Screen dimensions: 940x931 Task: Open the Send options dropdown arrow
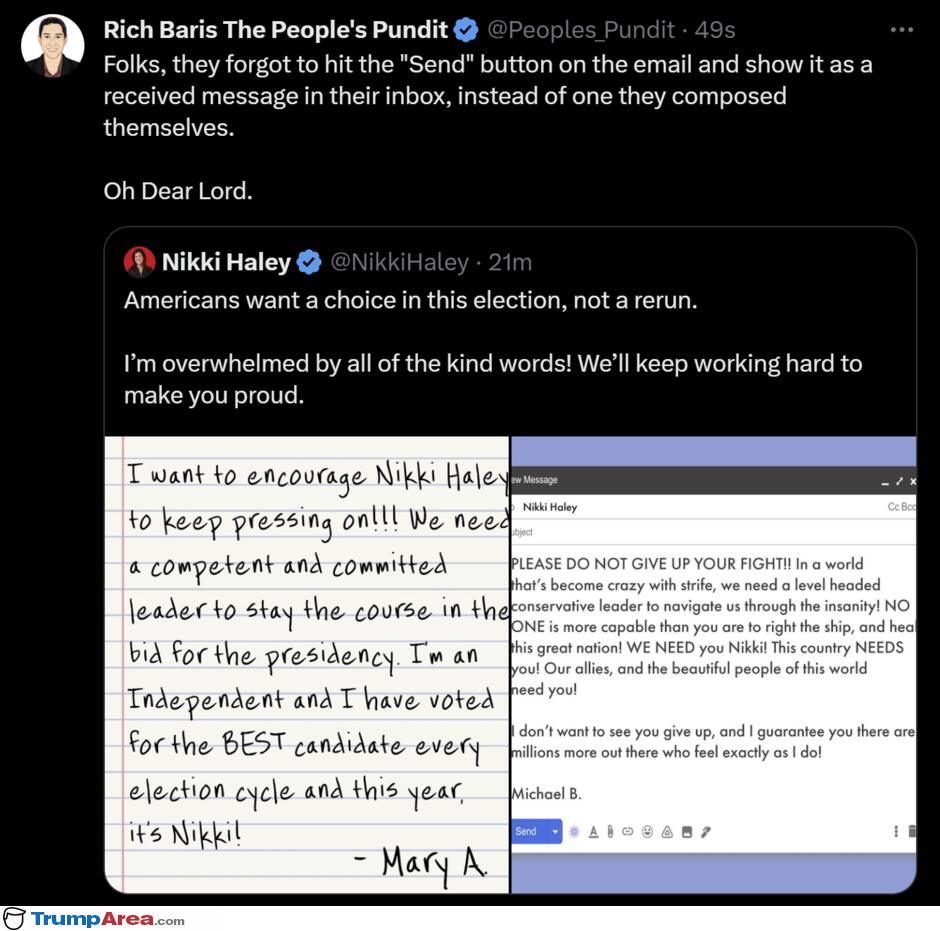coord(555,831)
